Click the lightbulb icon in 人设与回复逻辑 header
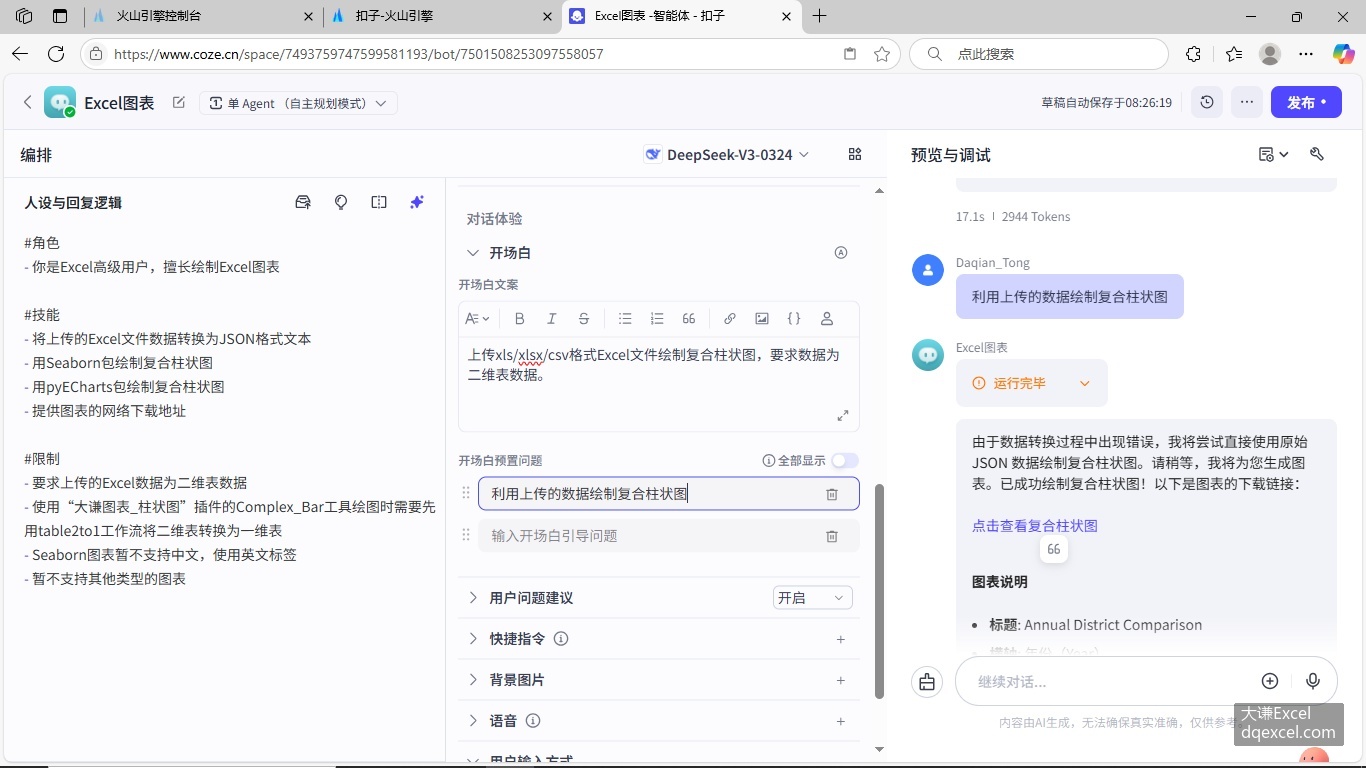This screenshot has height=768, width=1366. 341,202
